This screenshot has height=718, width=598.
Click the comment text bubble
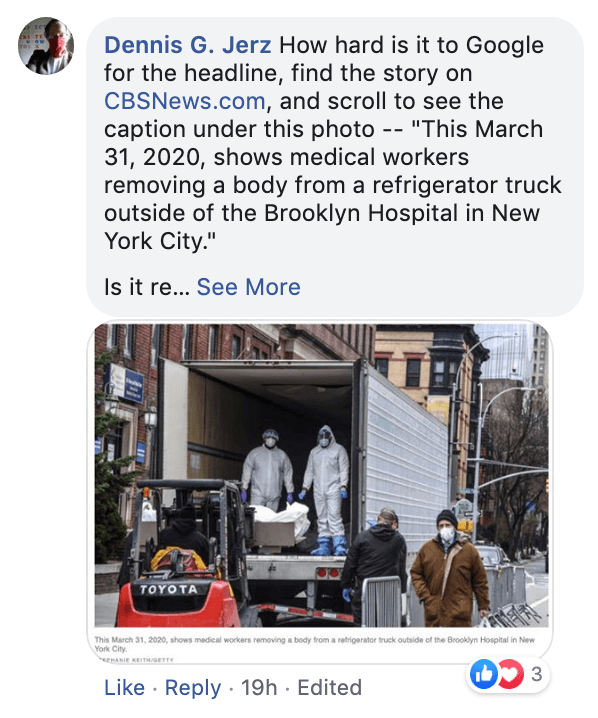pyautogui.click(x=335, y=167)
